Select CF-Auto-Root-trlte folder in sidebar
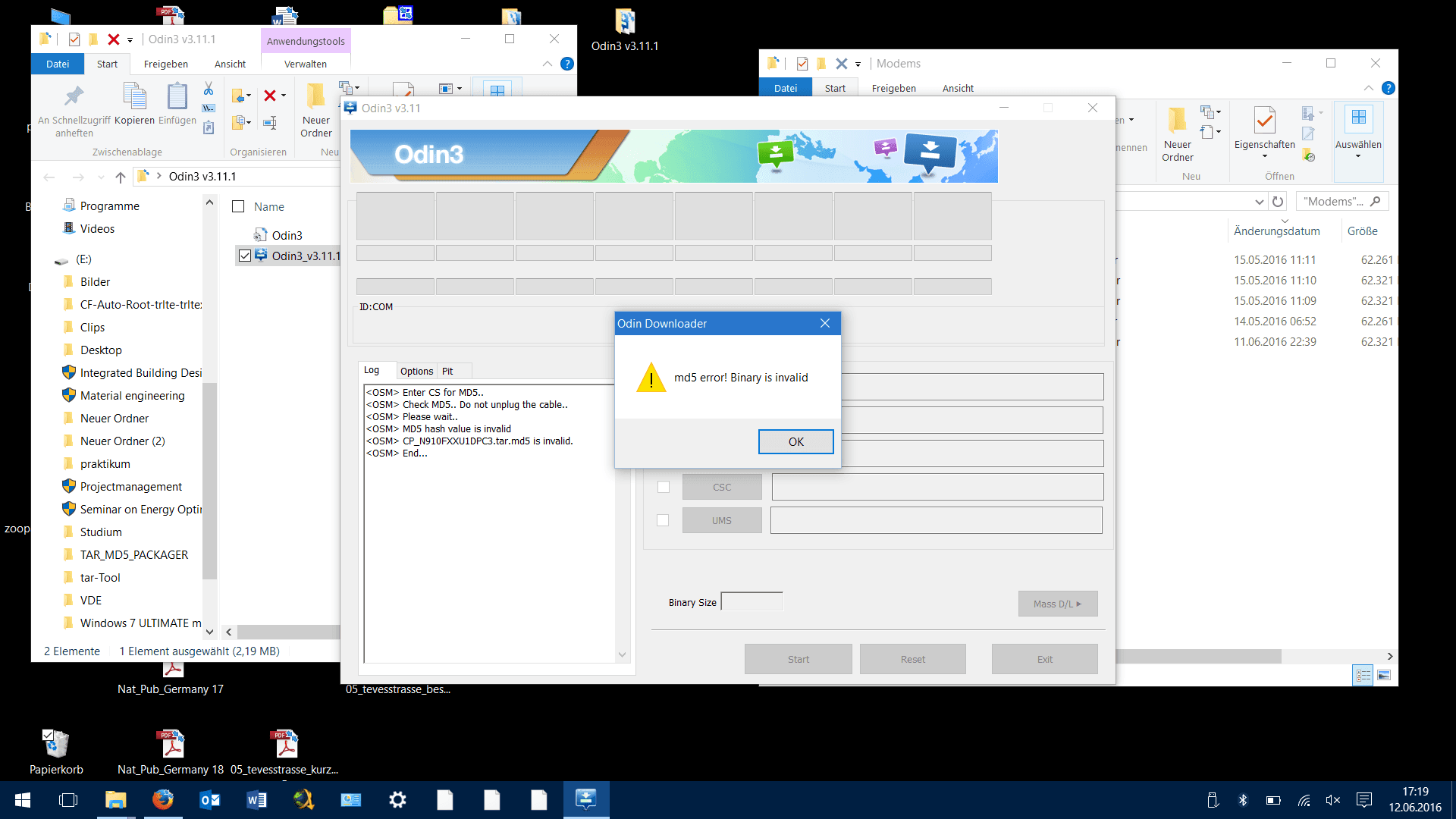 pyautogui.click(x=140, y=305)
